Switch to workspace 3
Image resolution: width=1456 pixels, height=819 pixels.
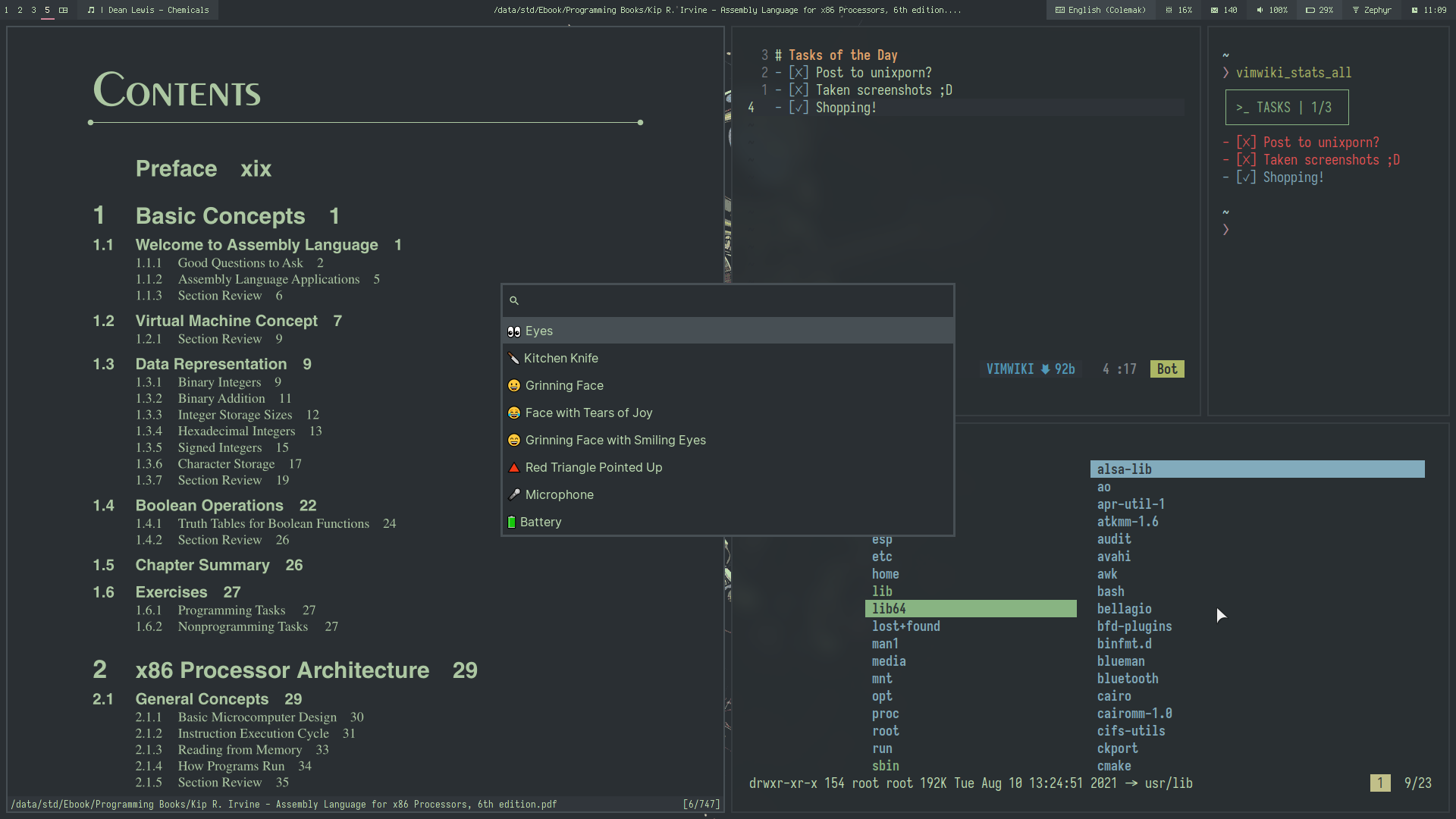coord(33,10)
